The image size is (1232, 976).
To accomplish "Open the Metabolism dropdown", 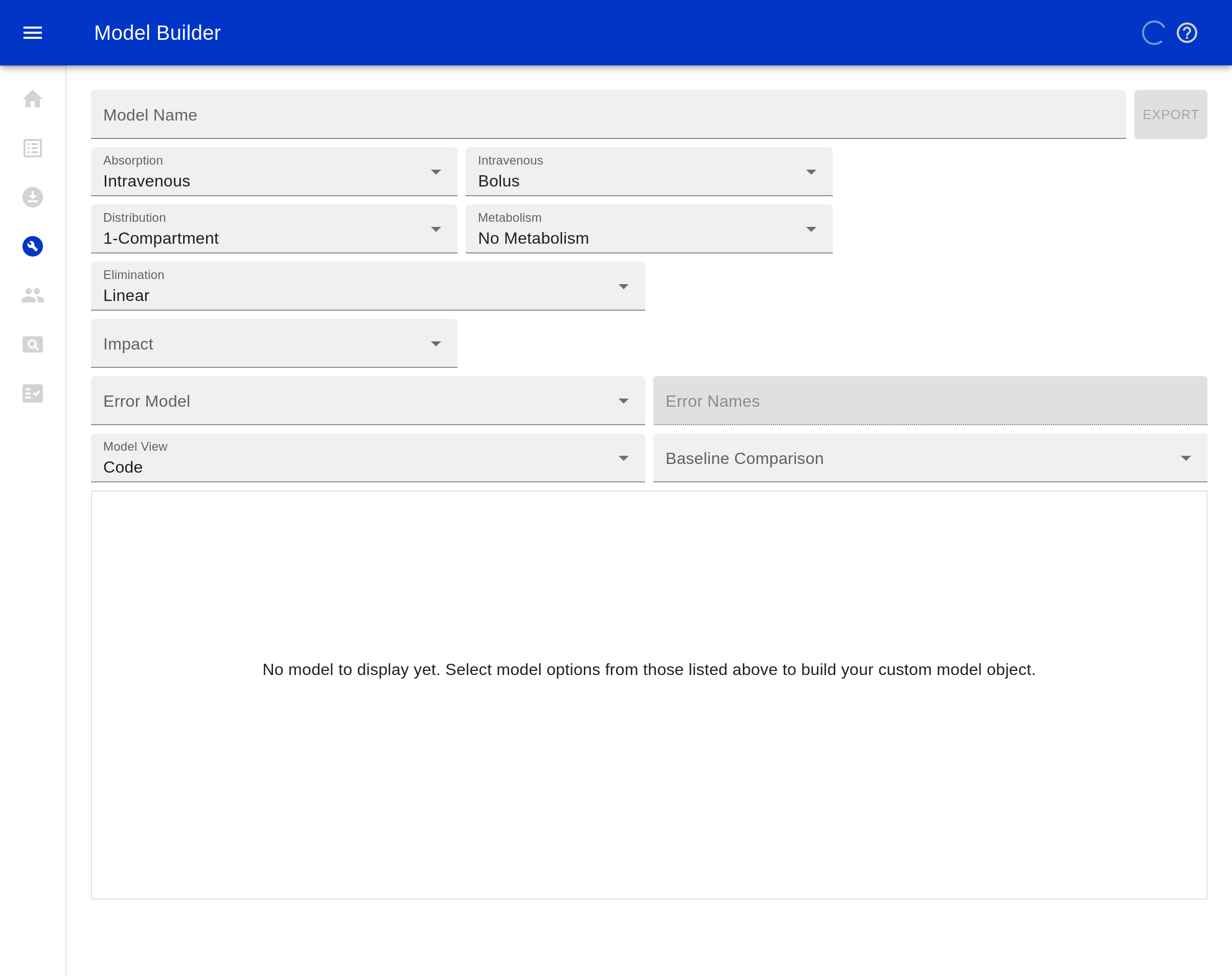I will [x=649, y=229].
